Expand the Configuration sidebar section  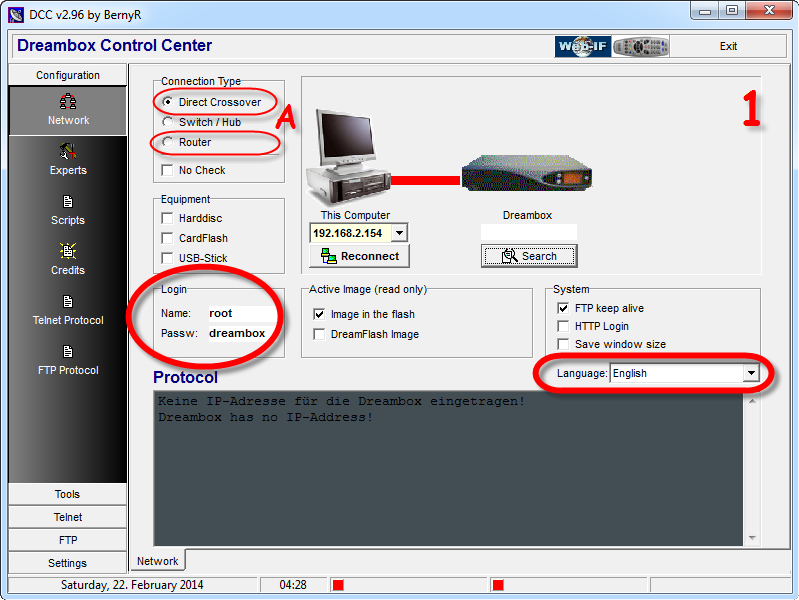click(x=68, y=75)
